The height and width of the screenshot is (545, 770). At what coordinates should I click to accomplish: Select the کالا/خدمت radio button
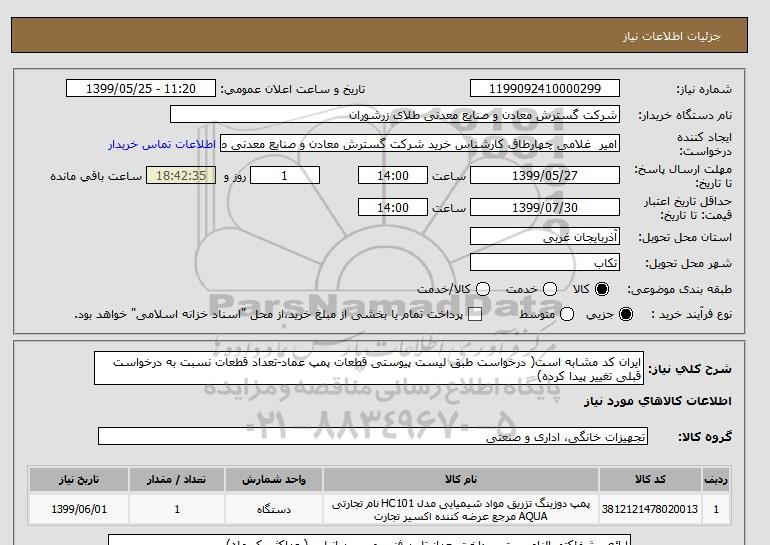click(x=483, y=289)
